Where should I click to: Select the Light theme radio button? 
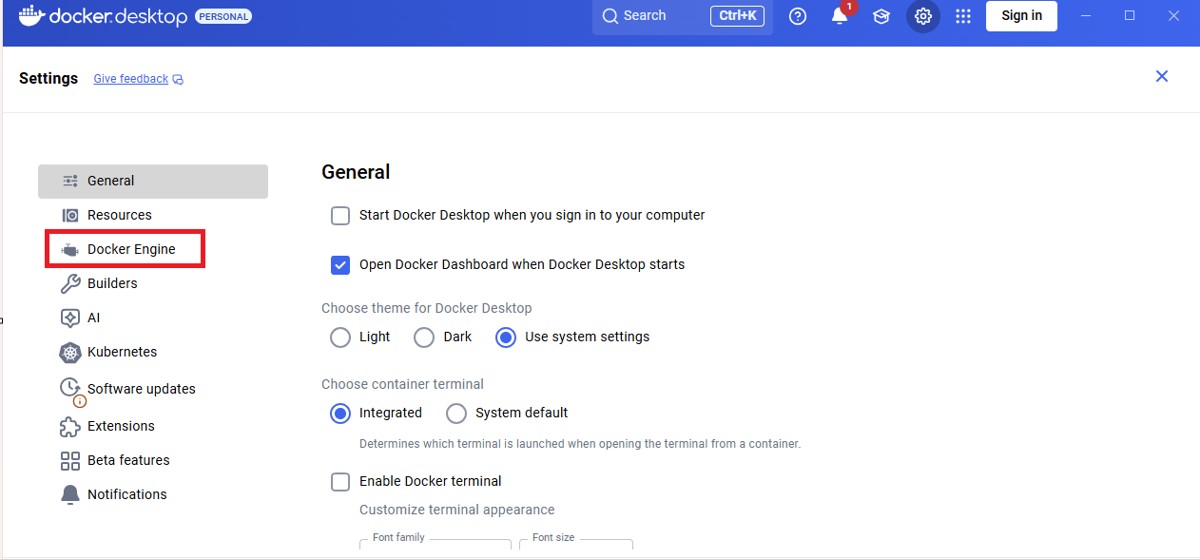tap(340, 337)
